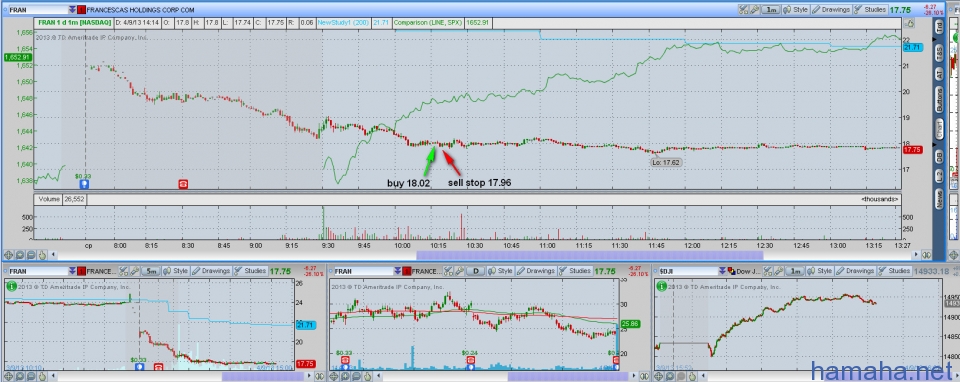Activate the pan hand tool under main chart

42,255
